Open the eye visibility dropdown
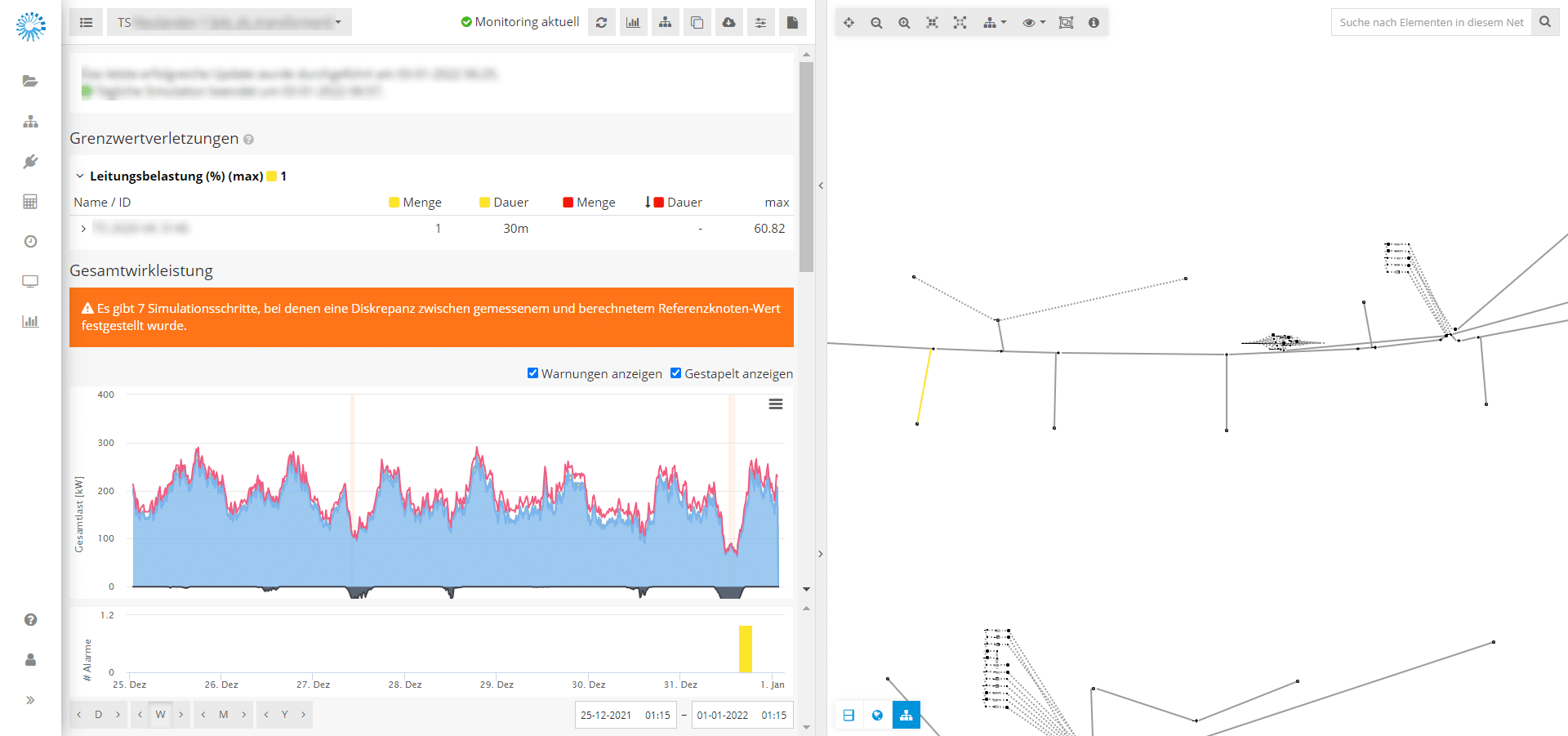1568x736 pixels. pyautogui.click(x=1033, y=23)
